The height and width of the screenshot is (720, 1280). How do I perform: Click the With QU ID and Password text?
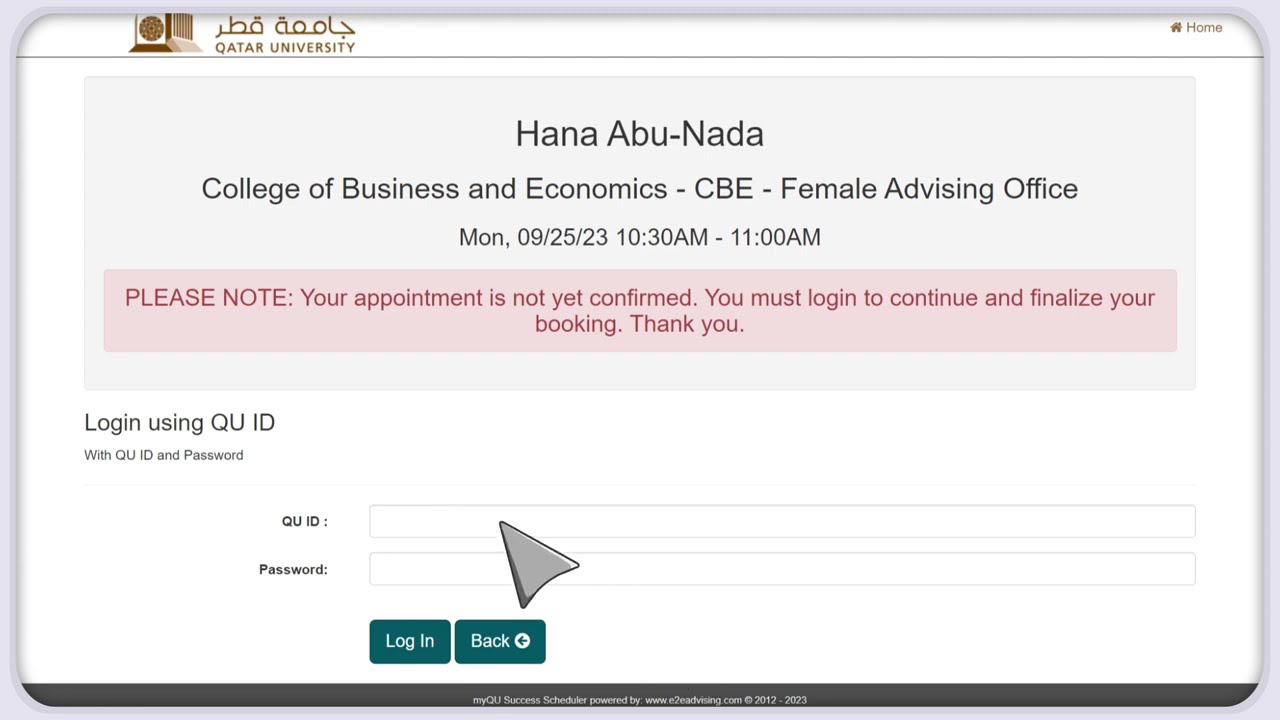[x=164, y=455]
